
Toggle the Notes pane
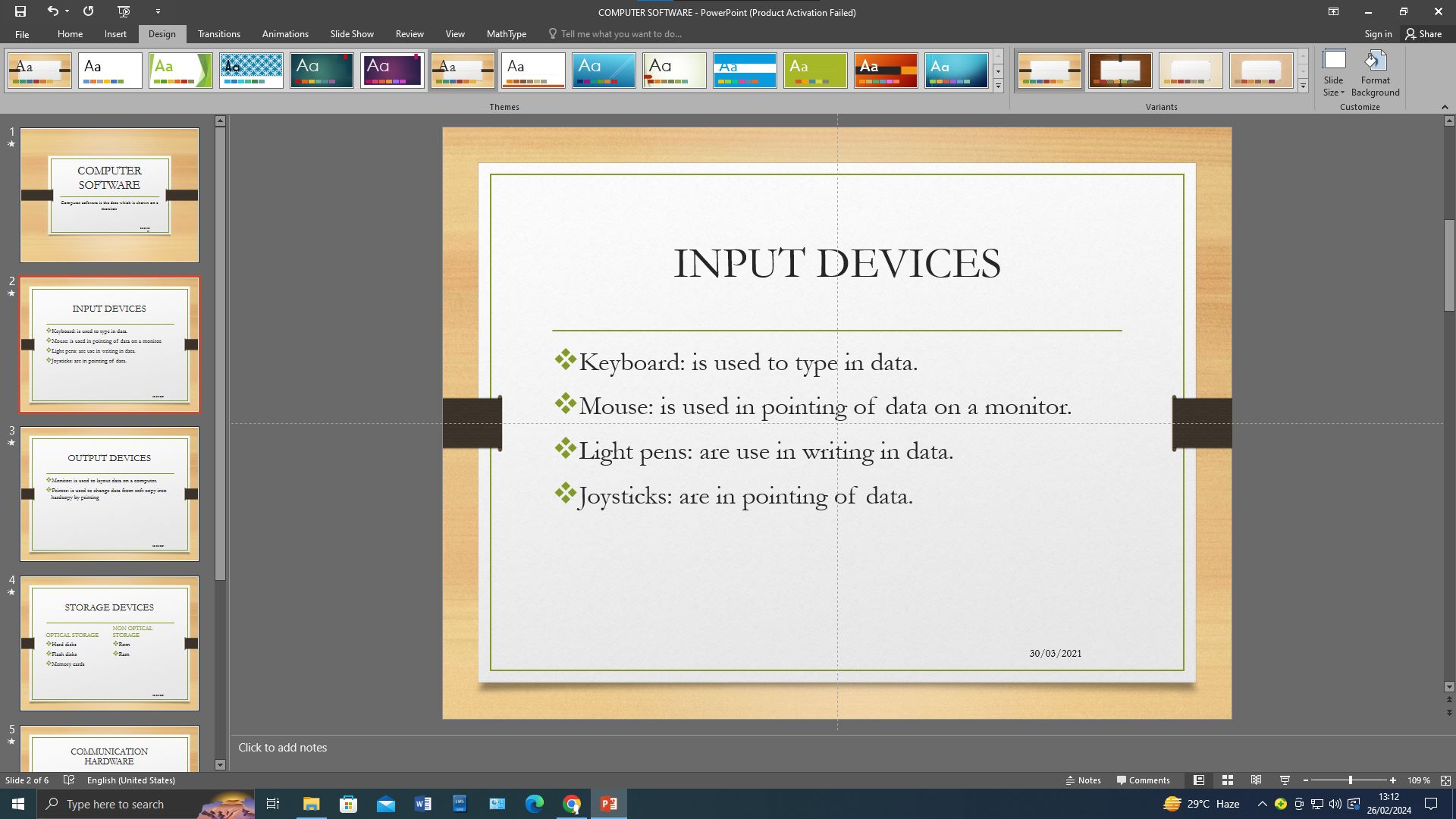coord(1083,780)
